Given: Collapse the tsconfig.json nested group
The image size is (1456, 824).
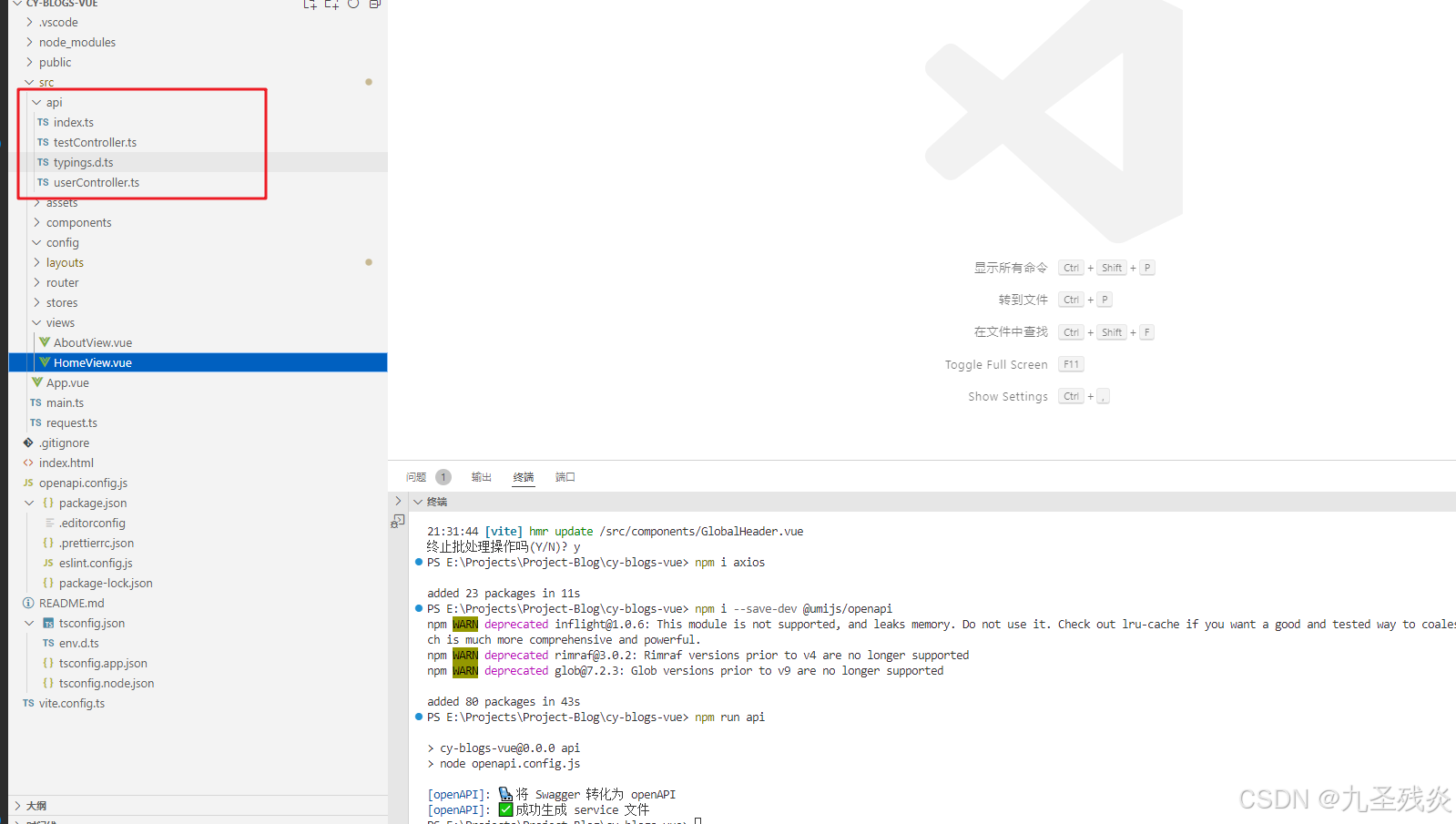Looking at the screenshot, I should coord(29,623).
